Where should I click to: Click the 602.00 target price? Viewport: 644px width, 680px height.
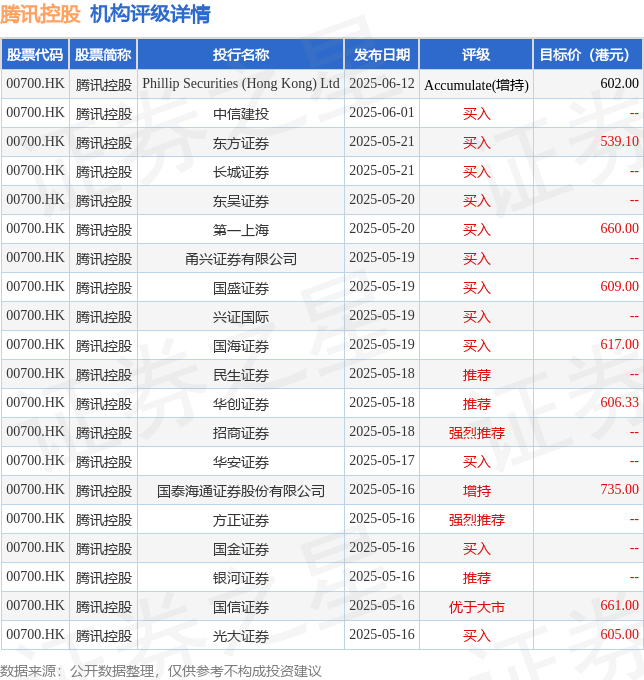pyautogui.click(x=619, y=83)
